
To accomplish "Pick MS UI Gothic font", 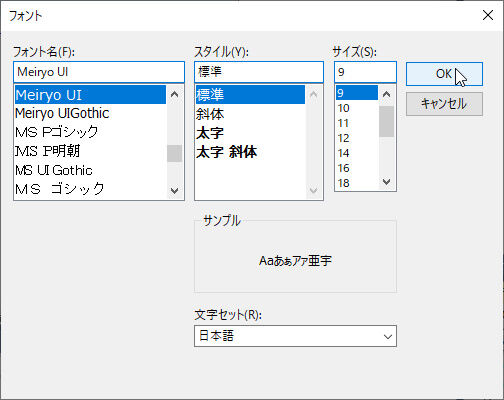I will coord(90,170).
